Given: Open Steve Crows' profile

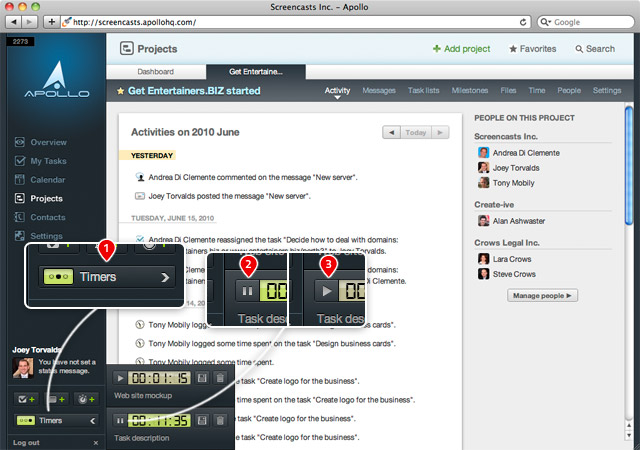Looking at the screenshot, I should click(514, 274).
